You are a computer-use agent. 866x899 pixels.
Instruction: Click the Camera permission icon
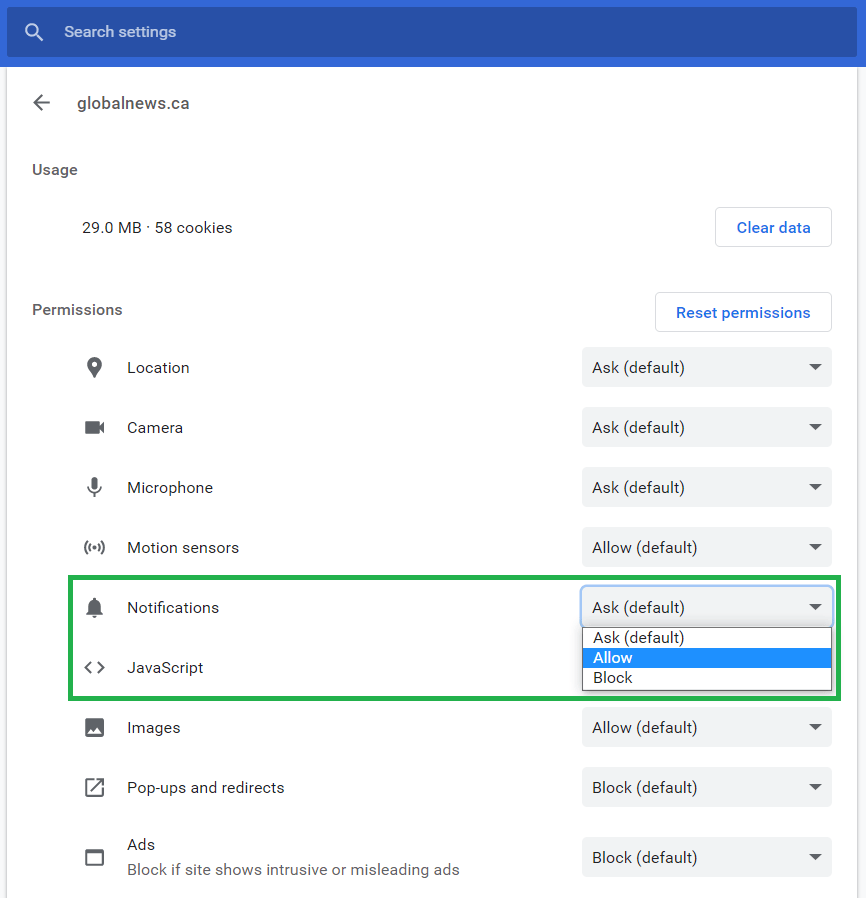[94, 428]
